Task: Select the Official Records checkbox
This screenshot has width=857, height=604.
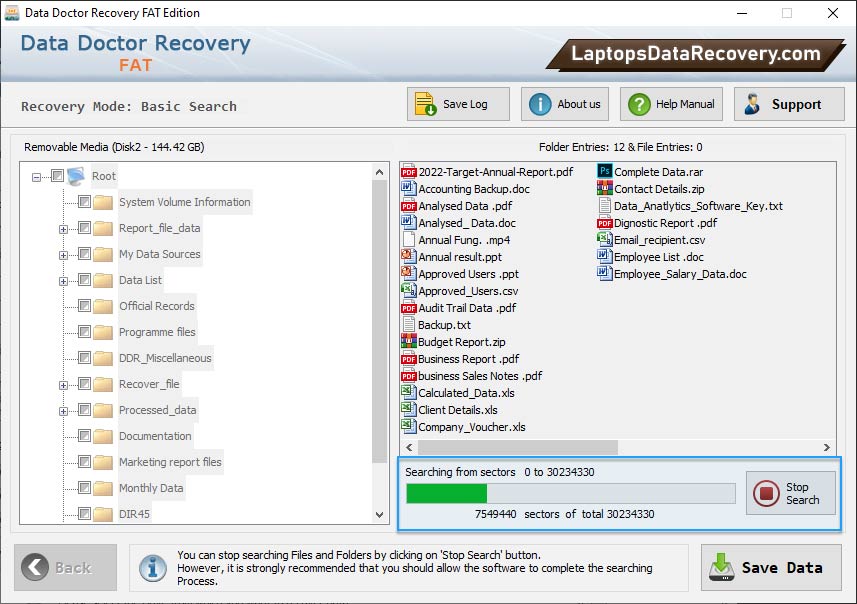Action: click(x=84, y=306)
